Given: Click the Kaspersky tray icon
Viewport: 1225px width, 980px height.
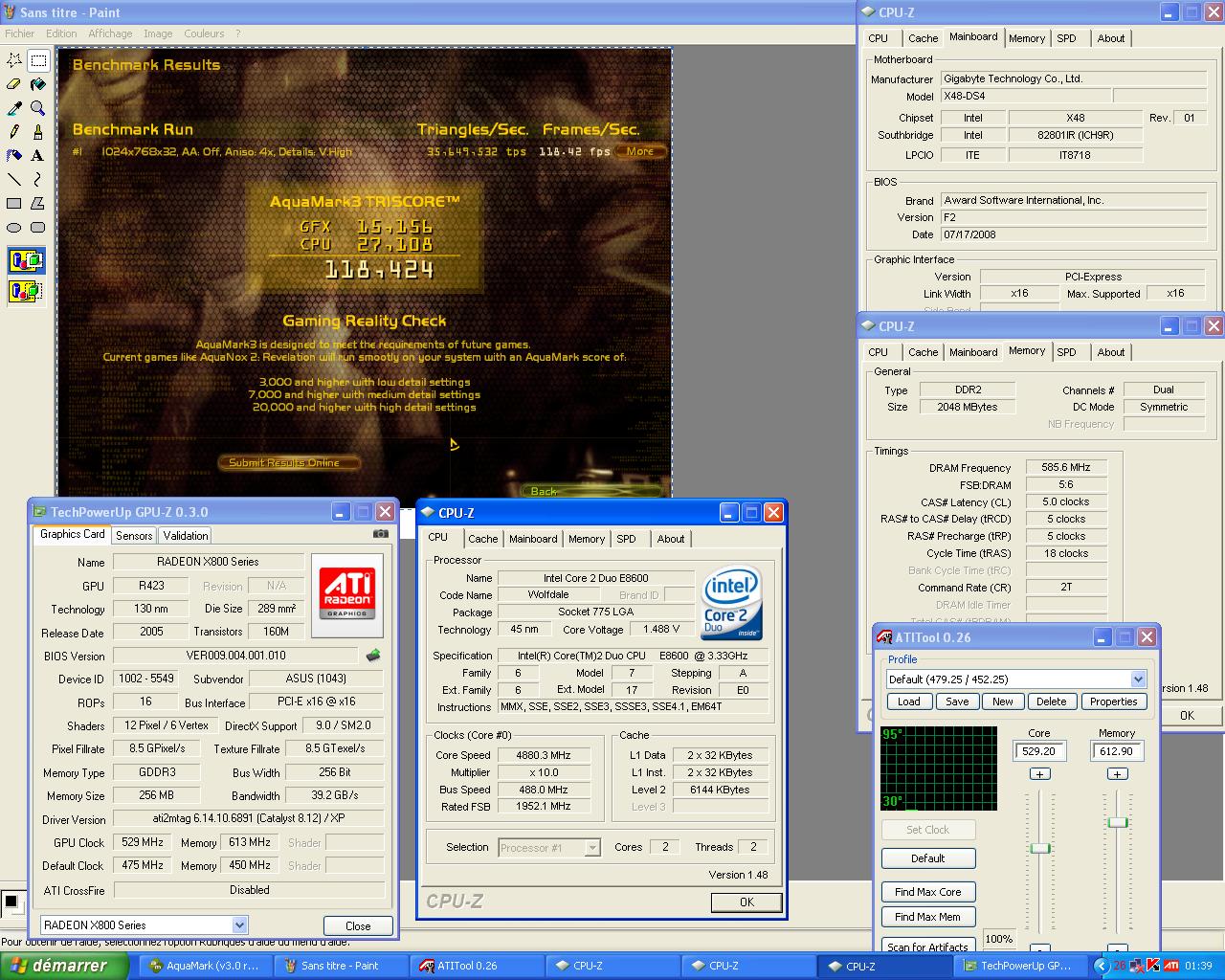Looking at the screenshot, I should pyautogui.click(x=1152, y=965).
